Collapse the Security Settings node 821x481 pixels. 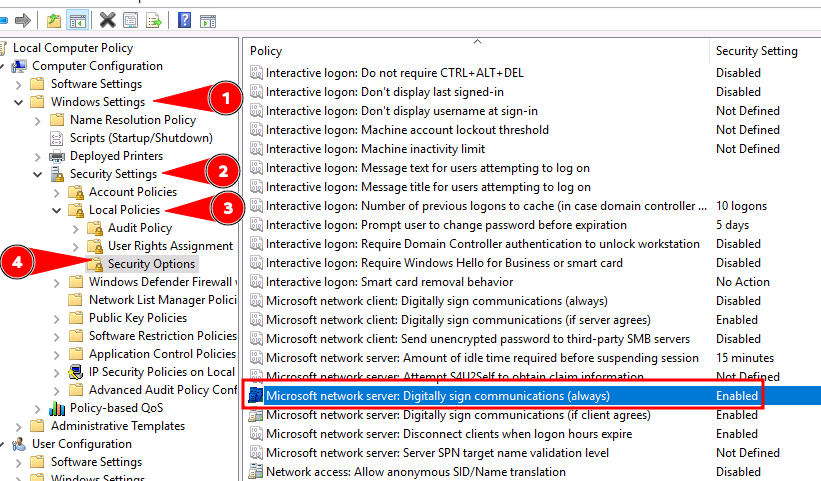click(38, 174)
